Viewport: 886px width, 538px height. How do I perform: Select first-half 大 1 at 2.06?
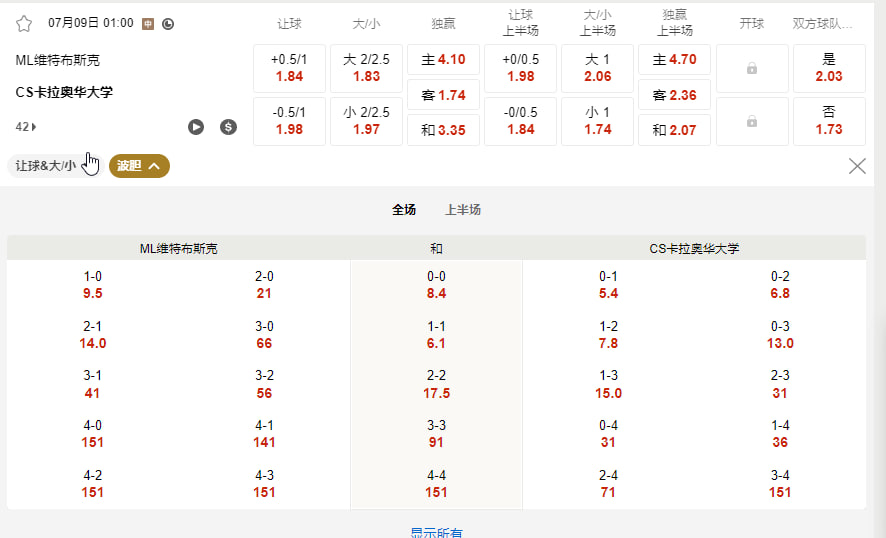click(x=597, y=68)
